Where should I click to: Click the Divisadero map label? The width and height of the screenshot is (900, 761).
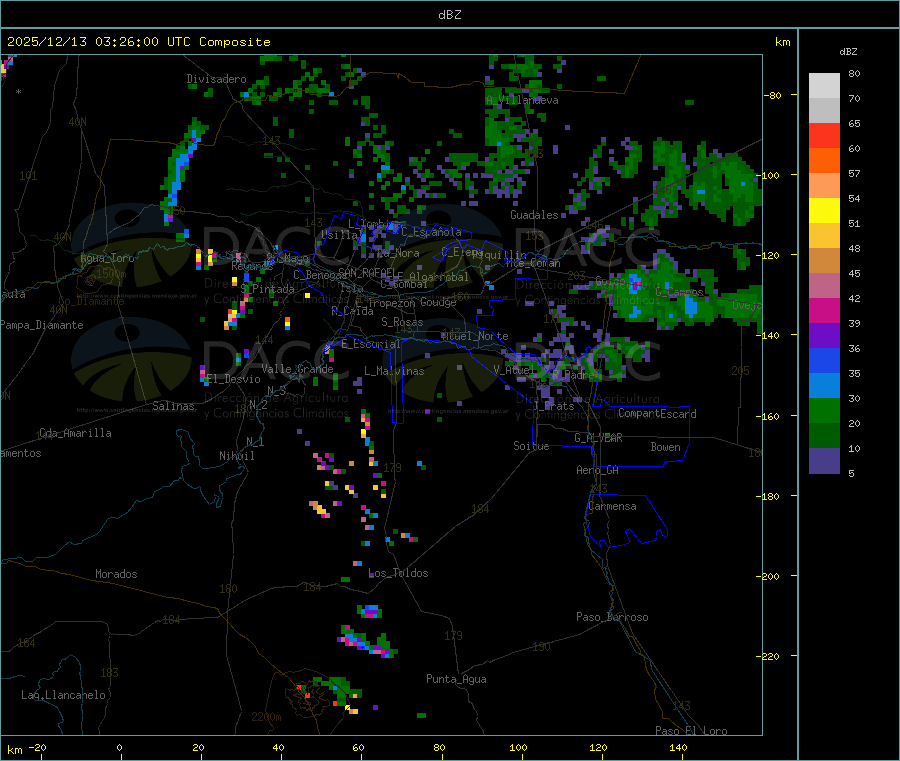[216, 79]
